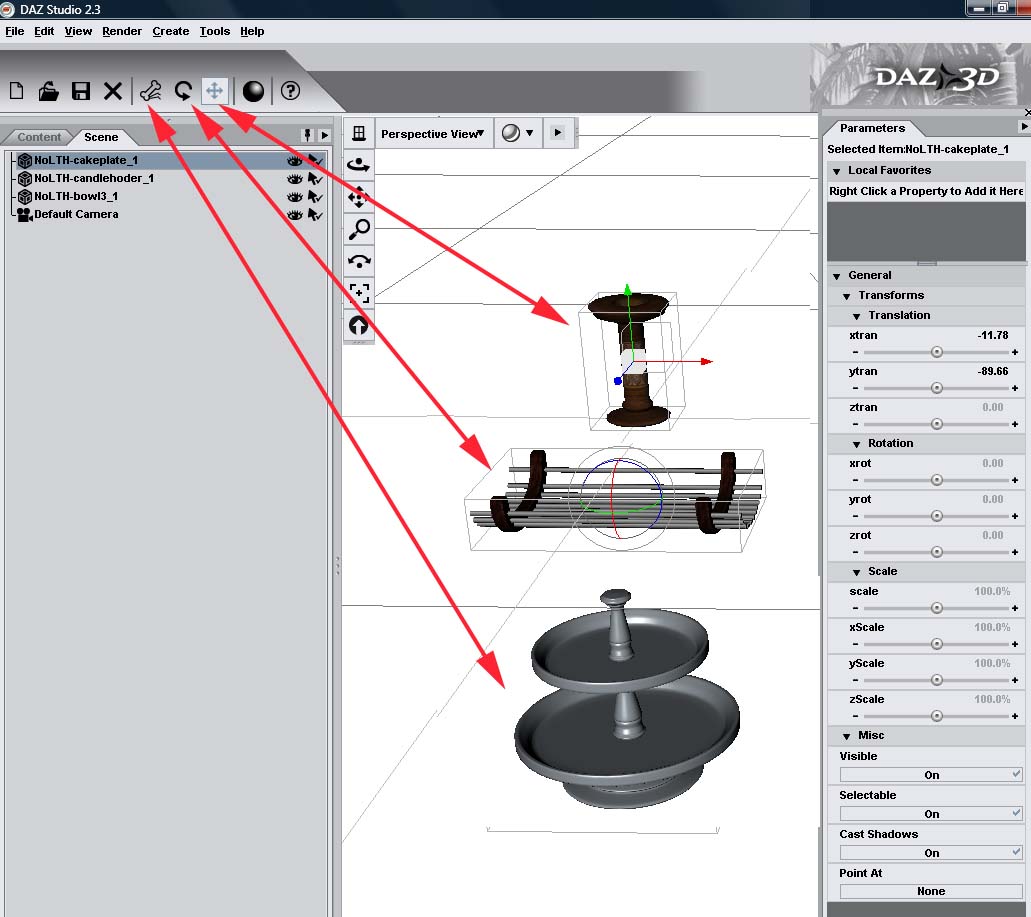Click the yrot slider handle
This screenshot has width=1031, height=917.
[937, 516]
